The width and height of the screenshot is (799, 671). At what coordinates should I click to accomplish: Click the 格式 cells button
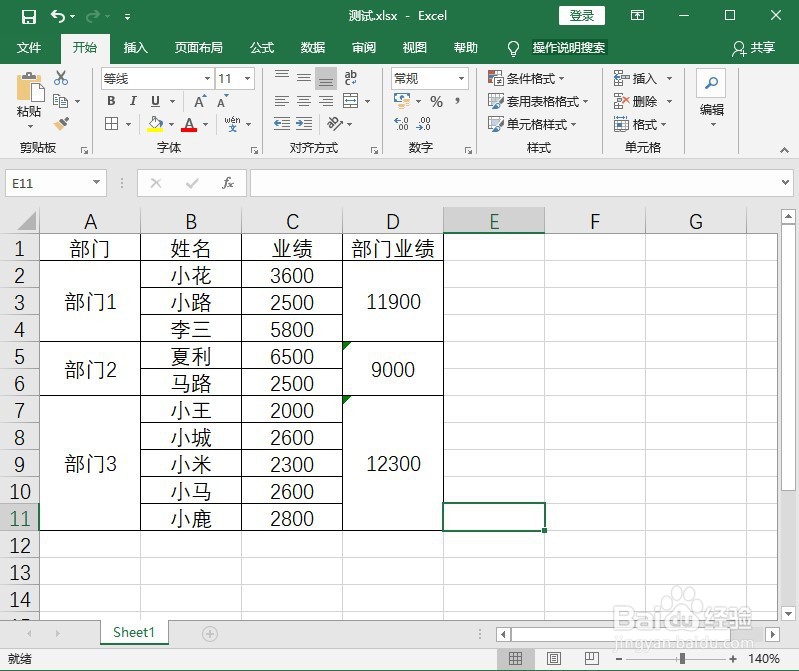coord(641,124)
